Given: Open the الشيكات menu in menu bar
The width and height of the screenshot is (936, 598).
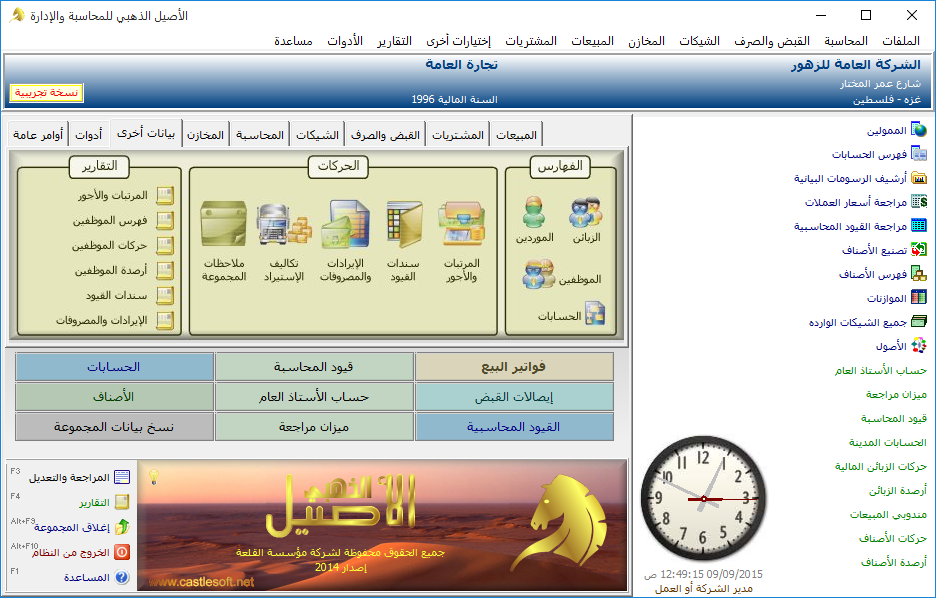Looking at the screenshot, I should tap(700, 41).
